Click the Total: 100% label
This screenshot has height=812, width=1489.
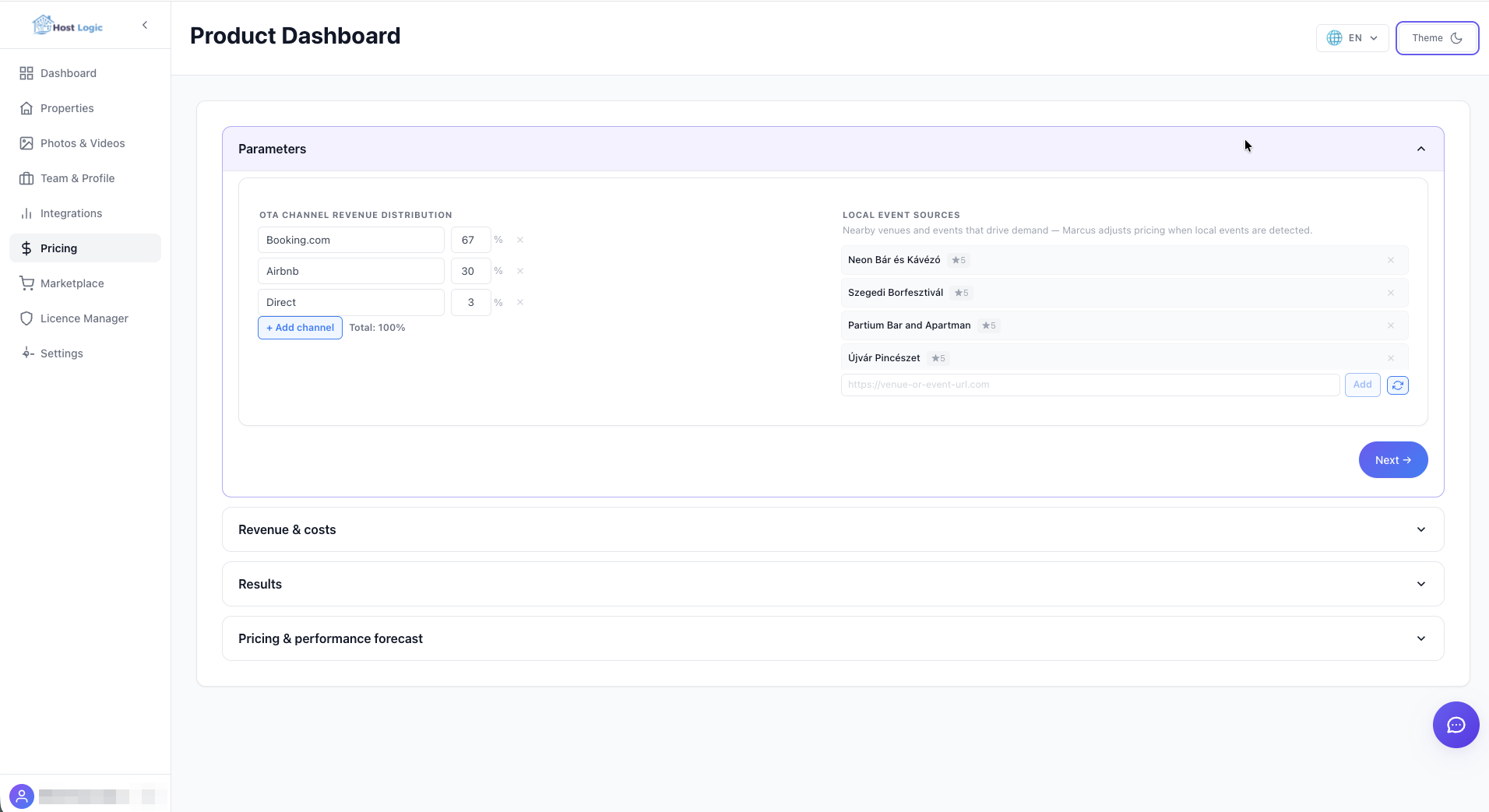pyautogui.click(x=377, y=328)
